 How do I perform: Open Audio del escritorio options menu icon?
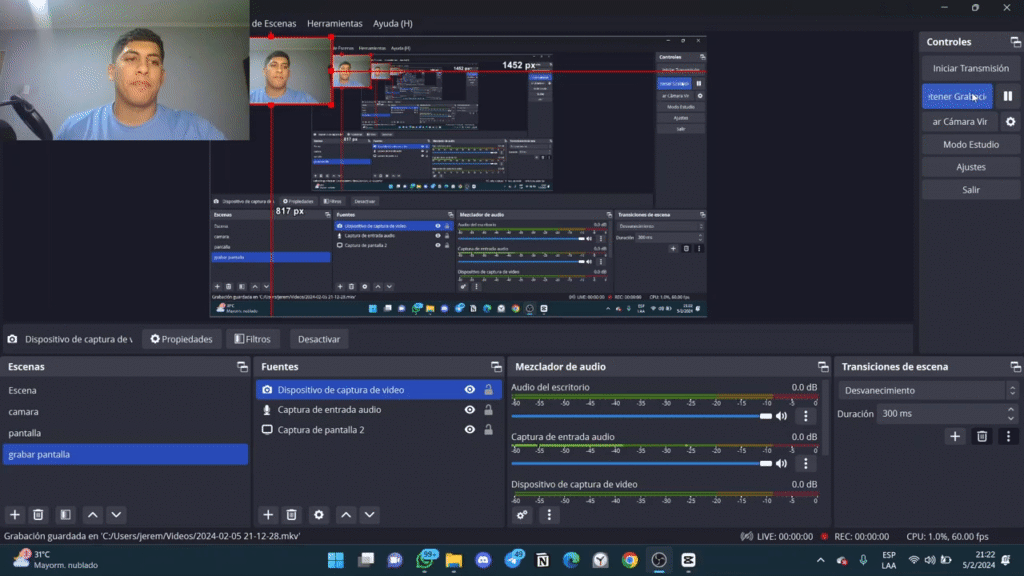click(805, 415)
